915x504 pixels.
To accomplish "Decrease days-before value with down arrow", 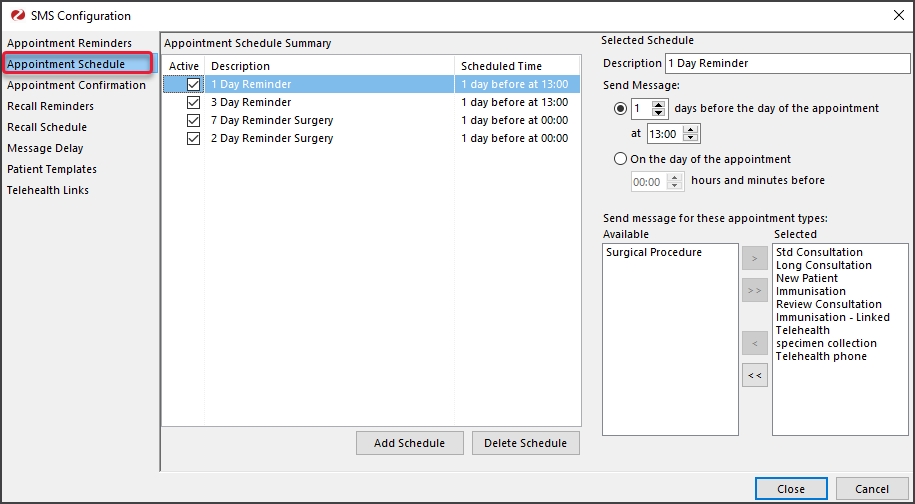I will [659, 113].
